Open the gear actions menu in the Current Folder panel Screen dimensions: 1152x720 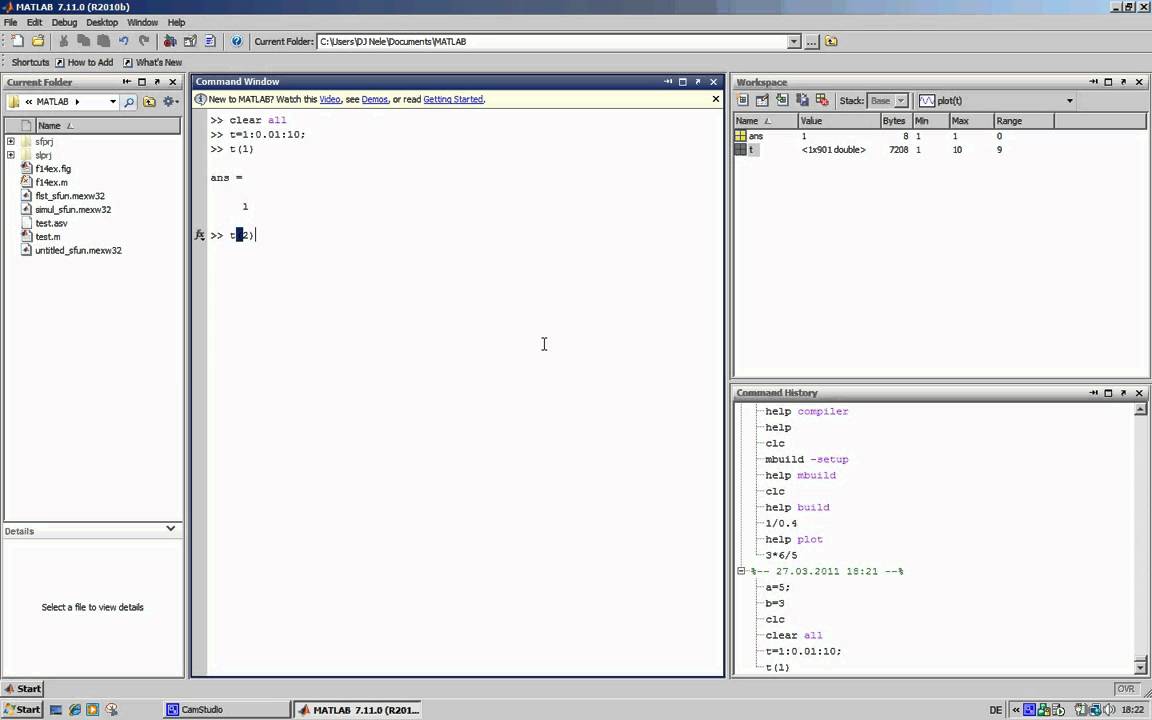[170, 101]
